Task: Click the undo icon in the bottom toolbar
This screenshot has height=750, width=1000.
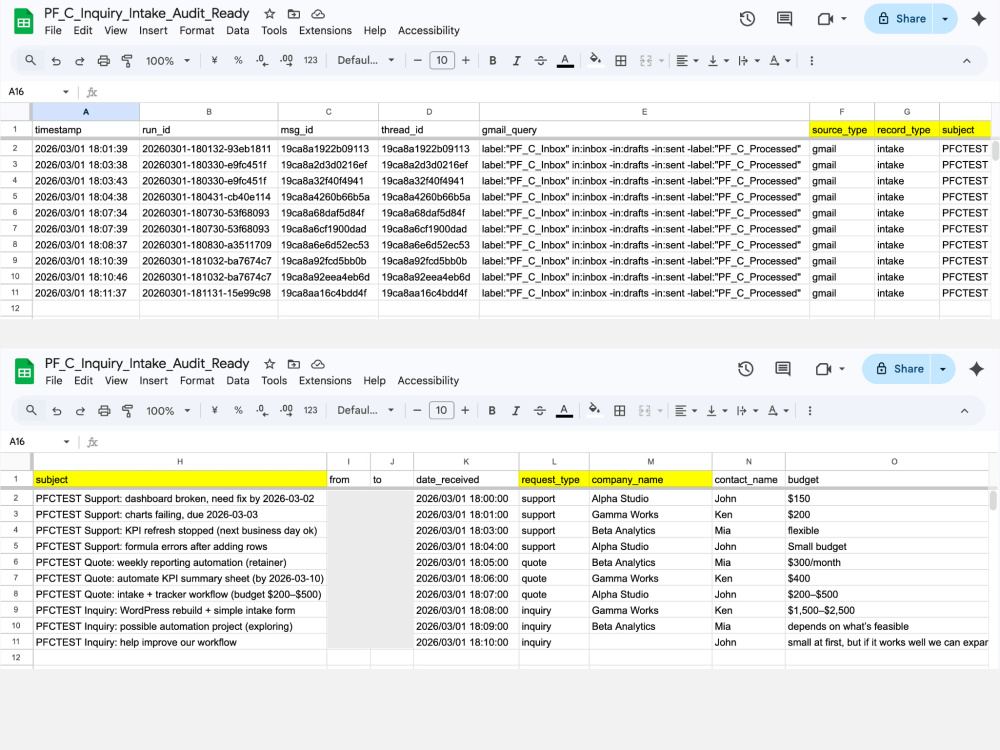Action: [x=57, y=411]
